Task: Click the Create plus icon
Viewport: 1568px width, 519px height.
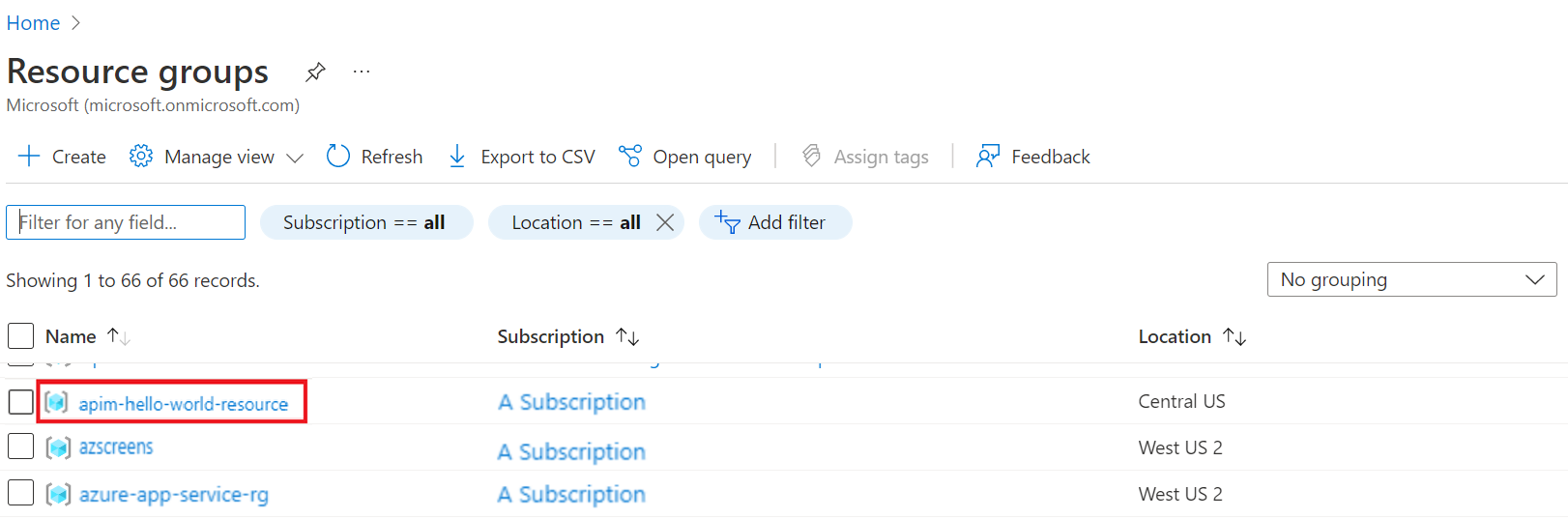Action: pyautogui.click(x=29, y=157)
